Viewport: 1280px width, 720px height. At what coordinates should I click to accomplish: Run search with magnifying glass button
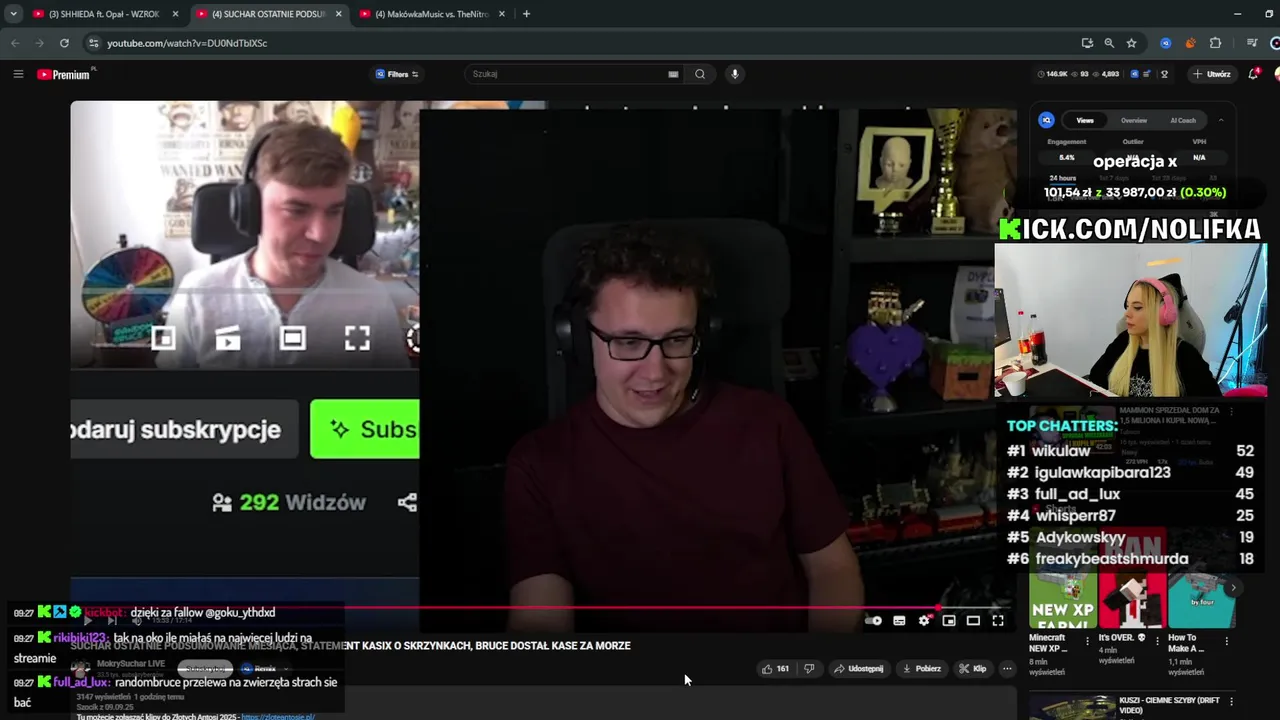point(700,74)
